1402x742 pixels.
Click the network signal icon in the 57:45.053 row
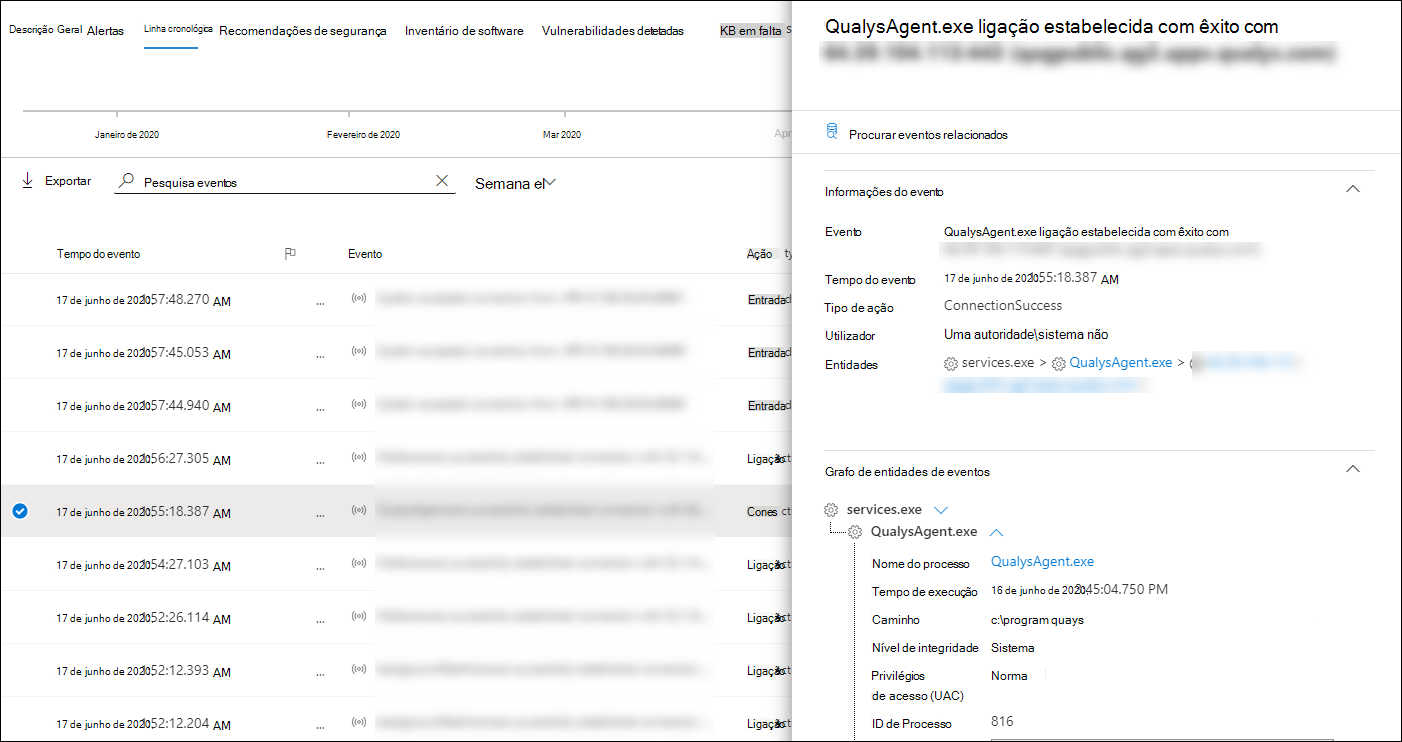[359, 352]
